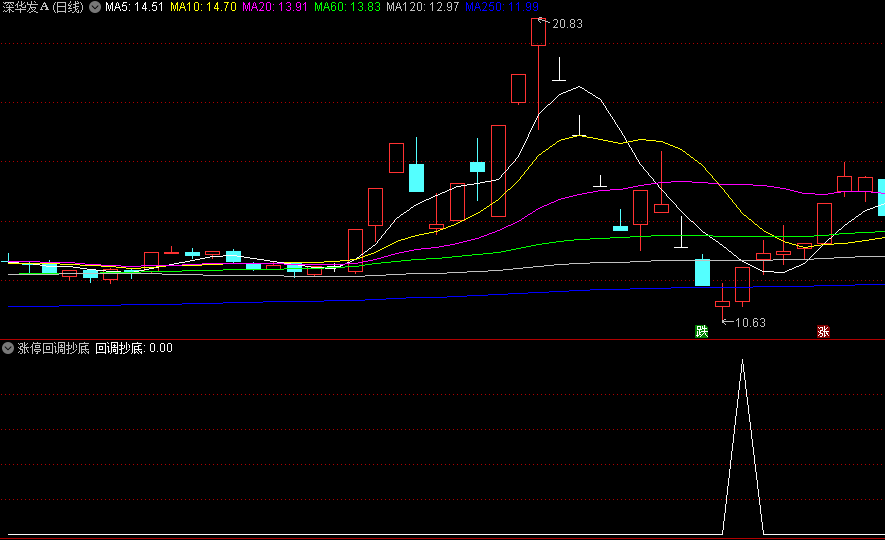Click the peak of the 回调抄底 signal spike
This screenshot has height=540, width=885.
pos(742,360)
